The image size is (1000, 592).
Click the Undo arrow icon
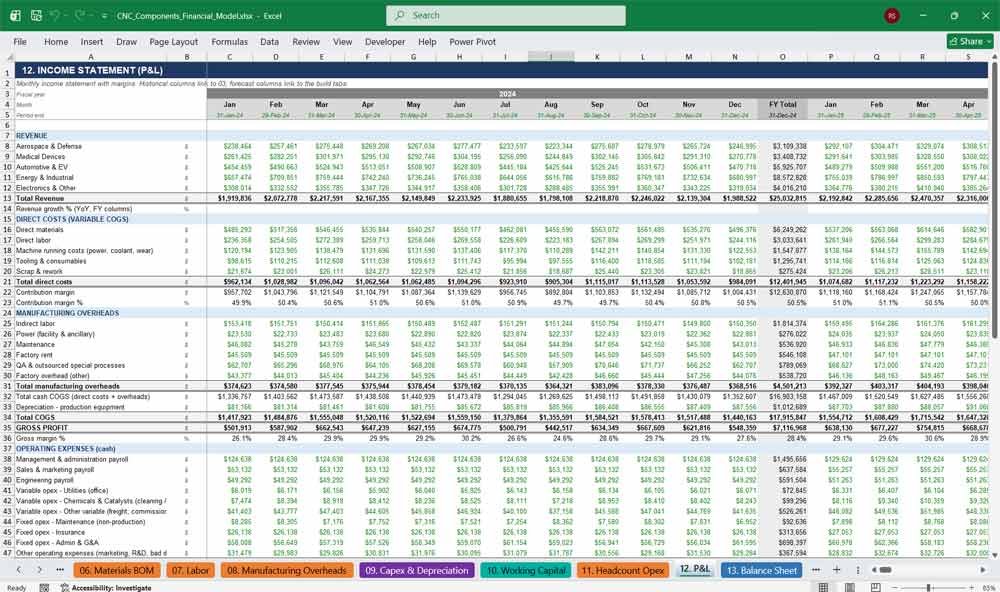coord(55,15)
